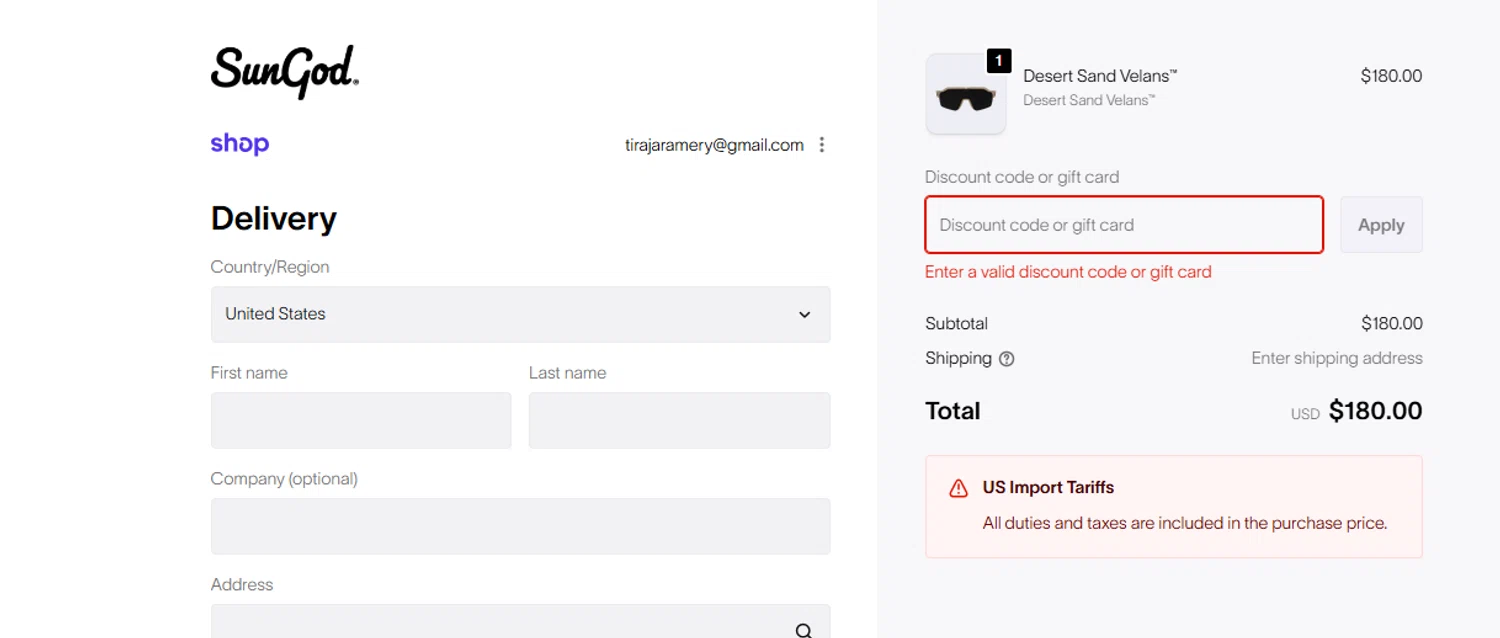Click the address search magnifier icon

click(x=804, y=630)
